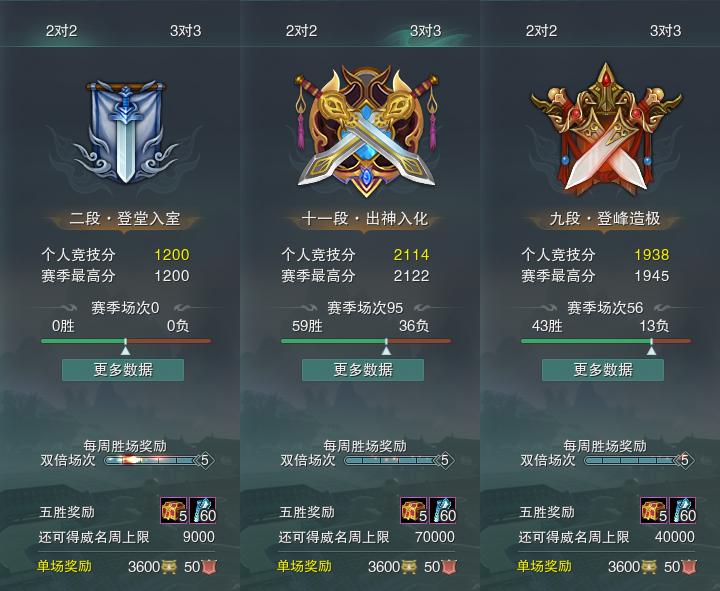Screen dimensions: 720x591
Task: Click the win-loss ratio marker for 59胜 36负
Action: 386,350
